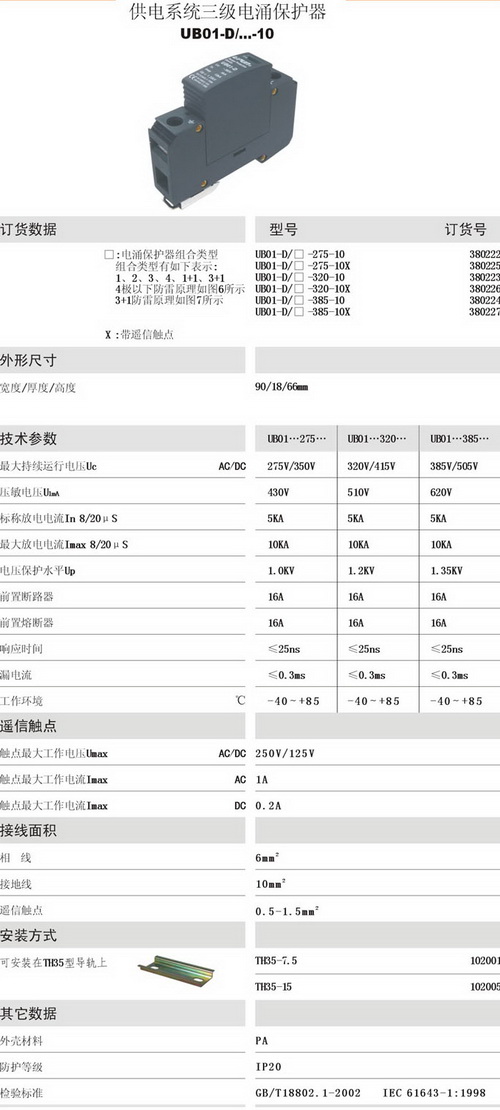Click the UB01…320… column header

[x=377, y=439]
